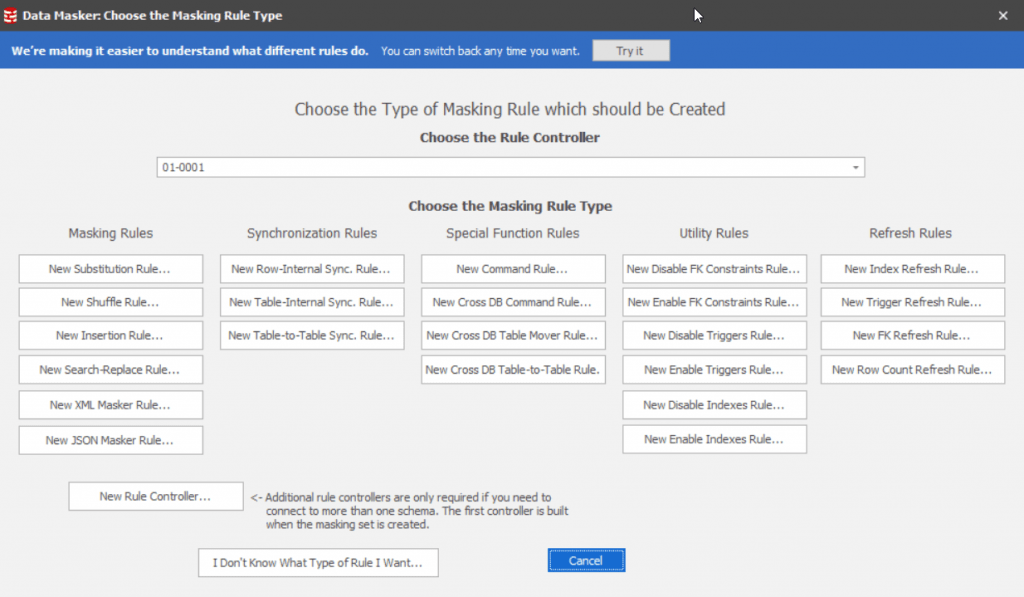Image resolution: width=1024 pixels, height=597 pixels.
Task: Create New Row-Internal Sync. Rule
Action: point(312,269)
